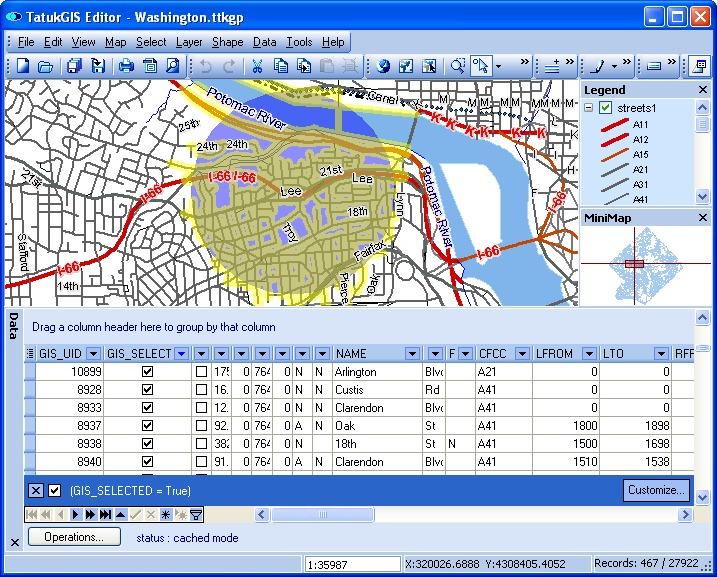
Task: Show full extent with the globe icon
Action: (384, 66)
